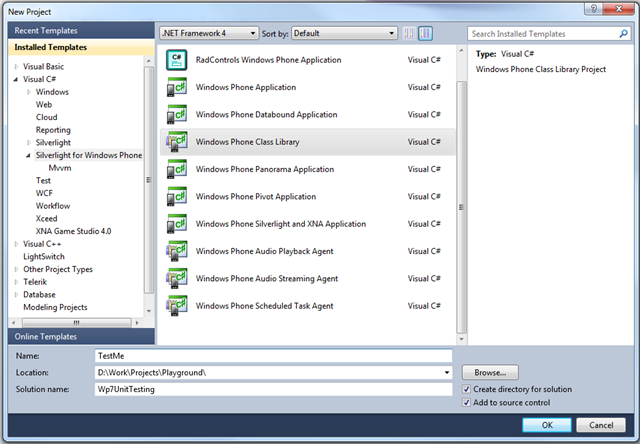Select Windows Phone Panorama Application template
This screenshot has height=444, width=640.
(x=307, y=169)
